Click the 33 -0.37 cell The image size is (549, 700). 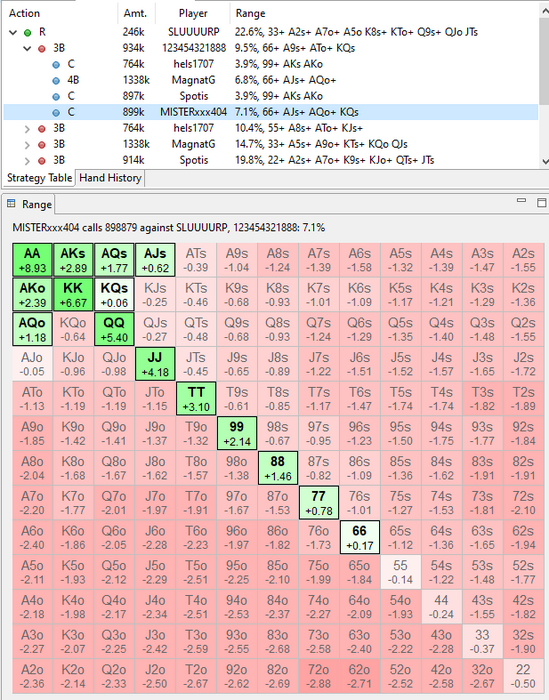point(482,641)
